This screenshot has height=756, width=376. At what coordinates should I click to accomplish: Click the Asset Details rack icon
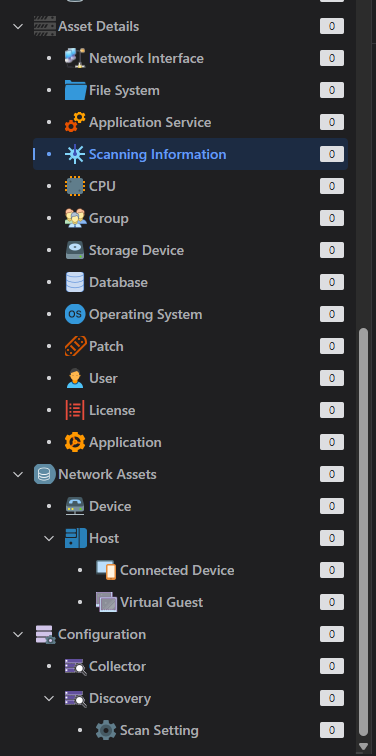[x=45, y=26]
